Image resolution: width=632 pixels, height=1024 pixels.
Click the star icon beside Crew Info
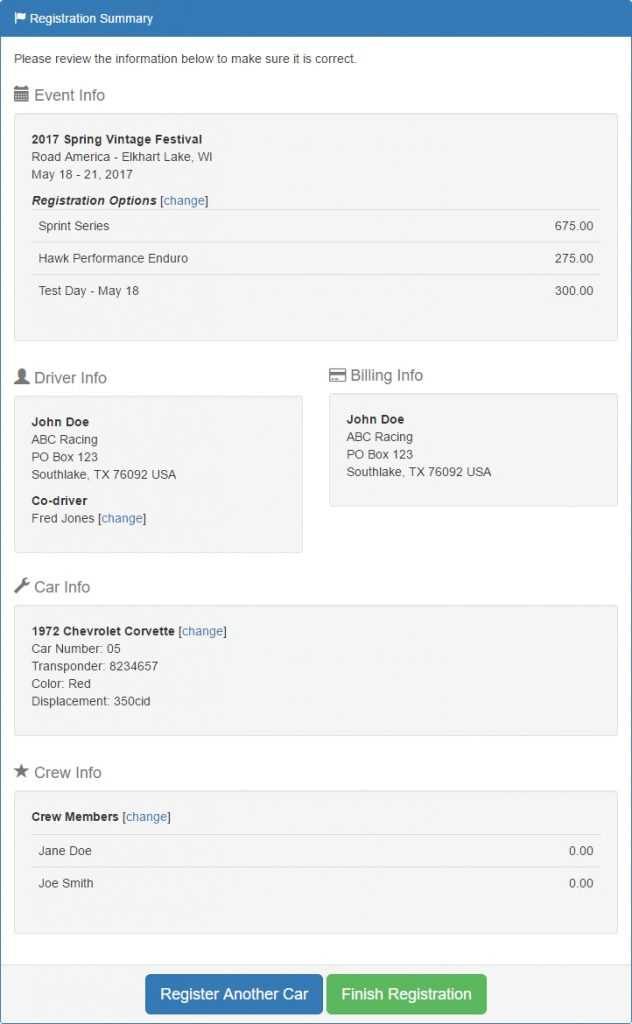(22, 771)
